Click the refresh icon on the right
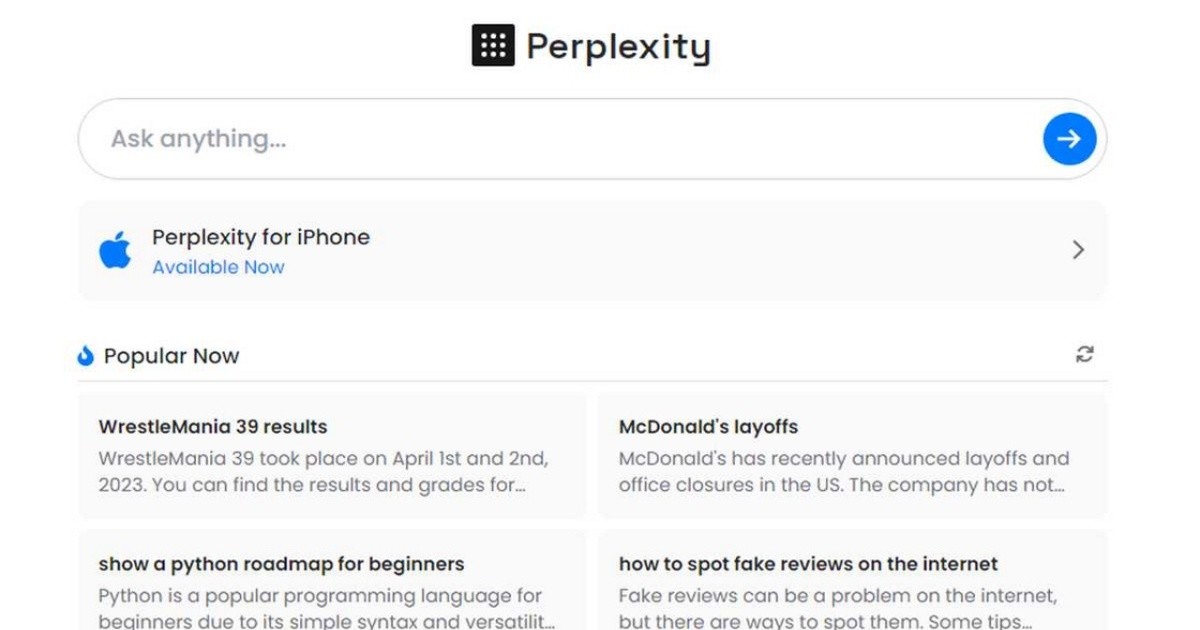The image size is (1200, 630). [1086, 354]
